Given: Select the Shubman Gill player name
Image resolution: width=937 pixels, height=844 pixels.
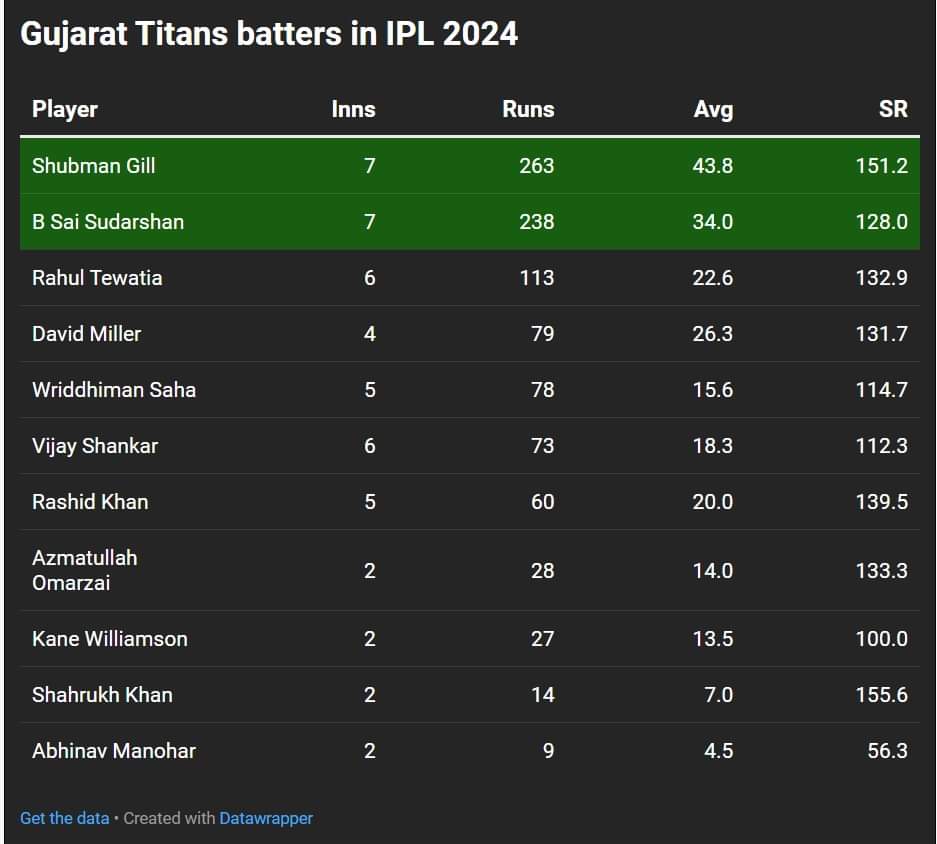Looking at the screenshot, I should coord(94,166).
